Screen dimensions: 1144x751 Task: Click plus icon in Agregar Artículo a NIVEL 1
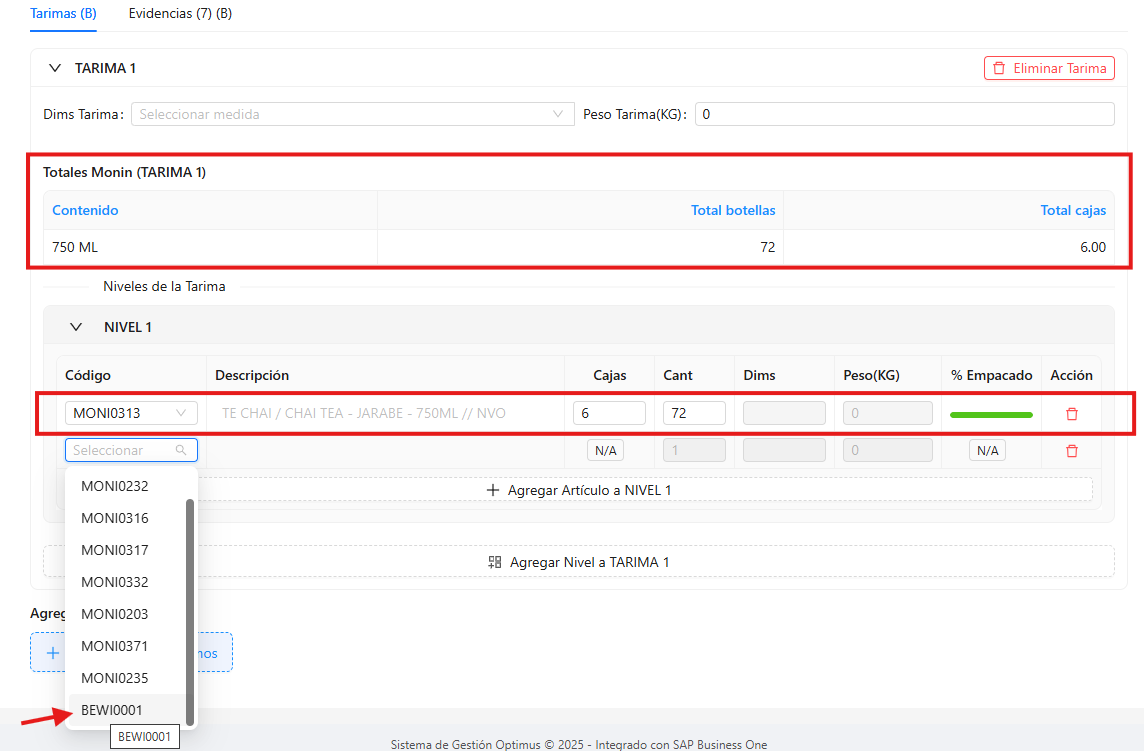492,490
